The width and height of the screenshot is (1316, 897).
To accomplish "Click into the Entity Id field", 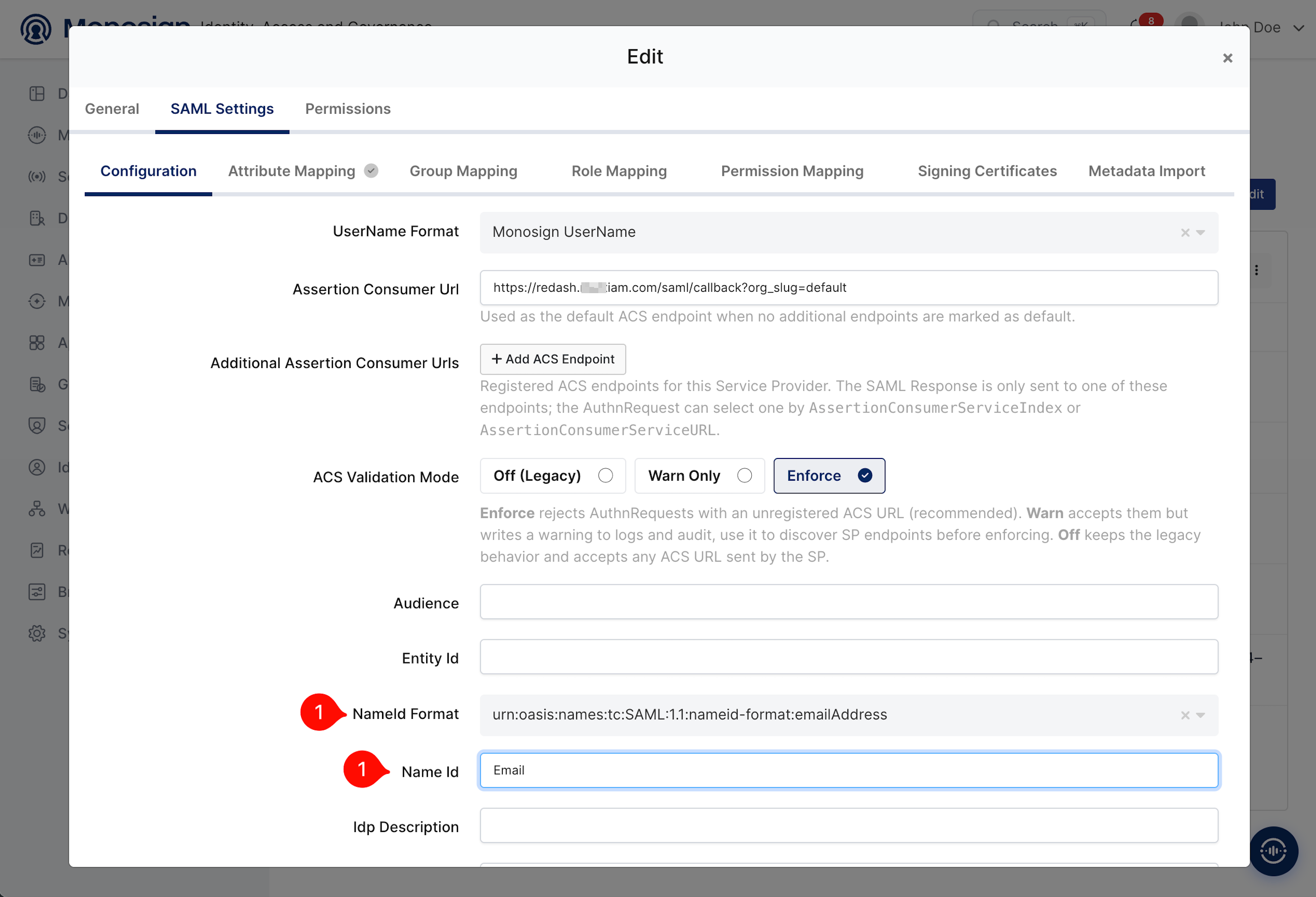I will tap(849, 657).
